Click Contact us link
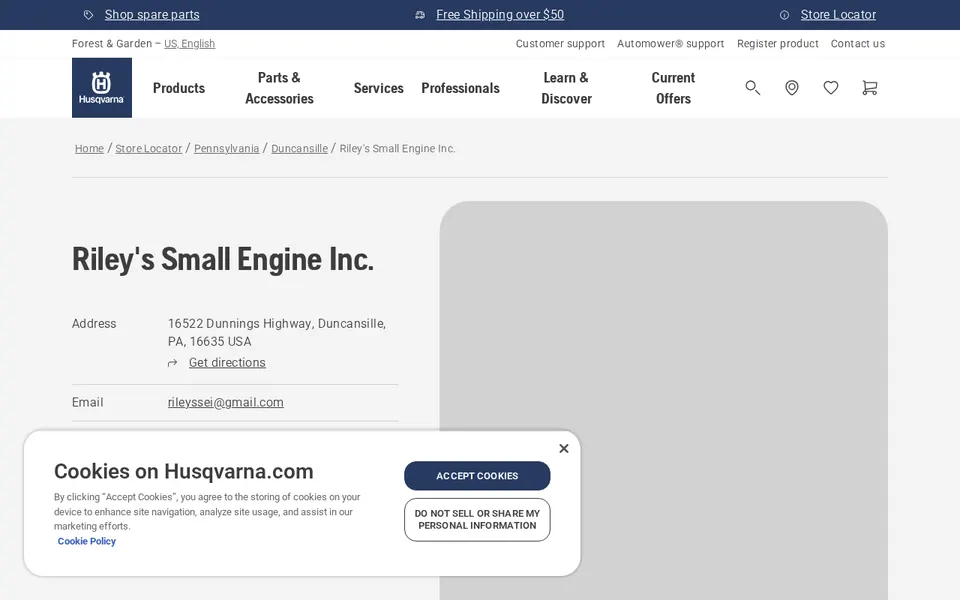 (858, 43)
